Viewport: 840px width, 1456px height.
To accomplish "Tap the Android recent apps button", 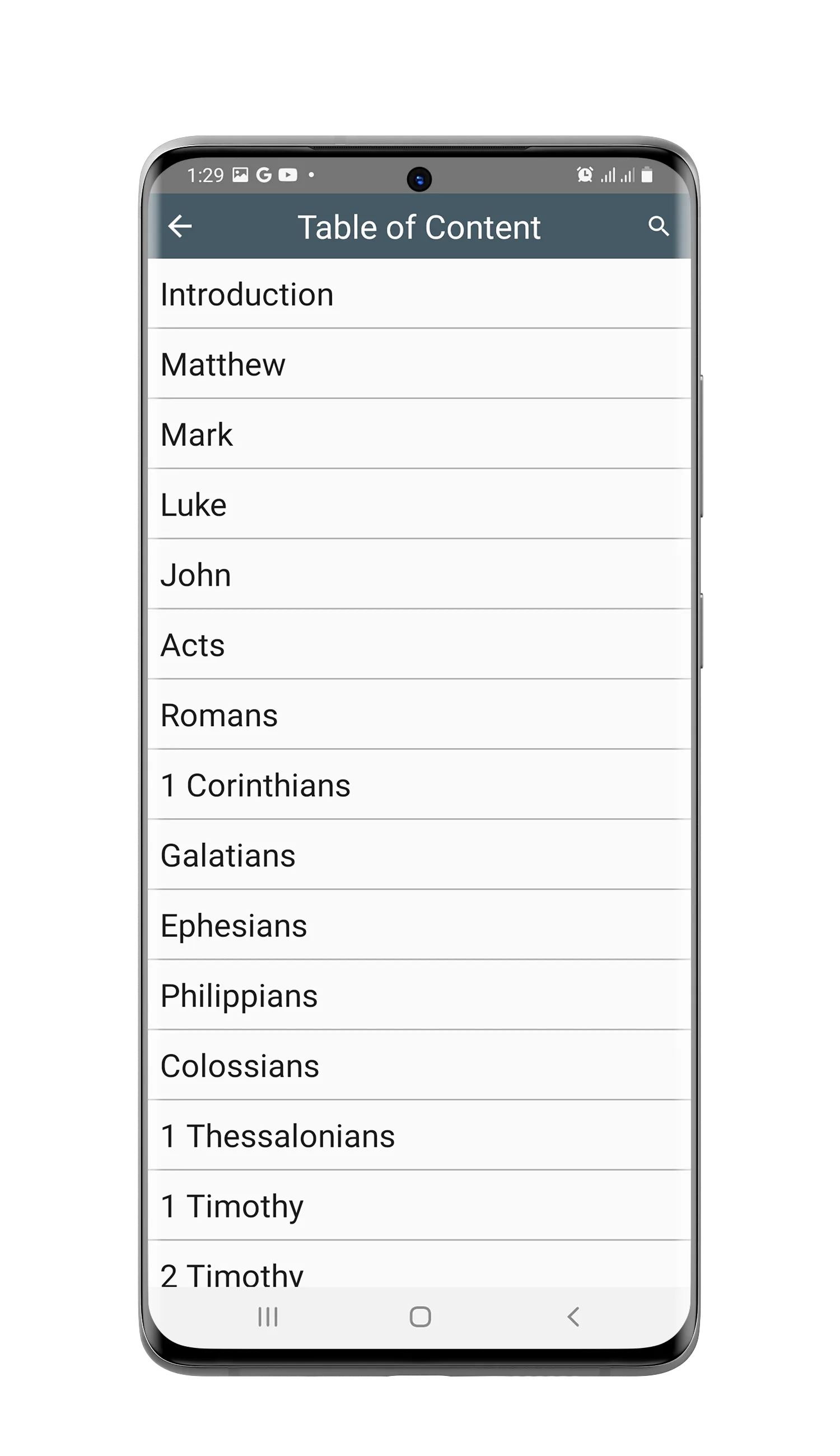I will click(268, 1317).
